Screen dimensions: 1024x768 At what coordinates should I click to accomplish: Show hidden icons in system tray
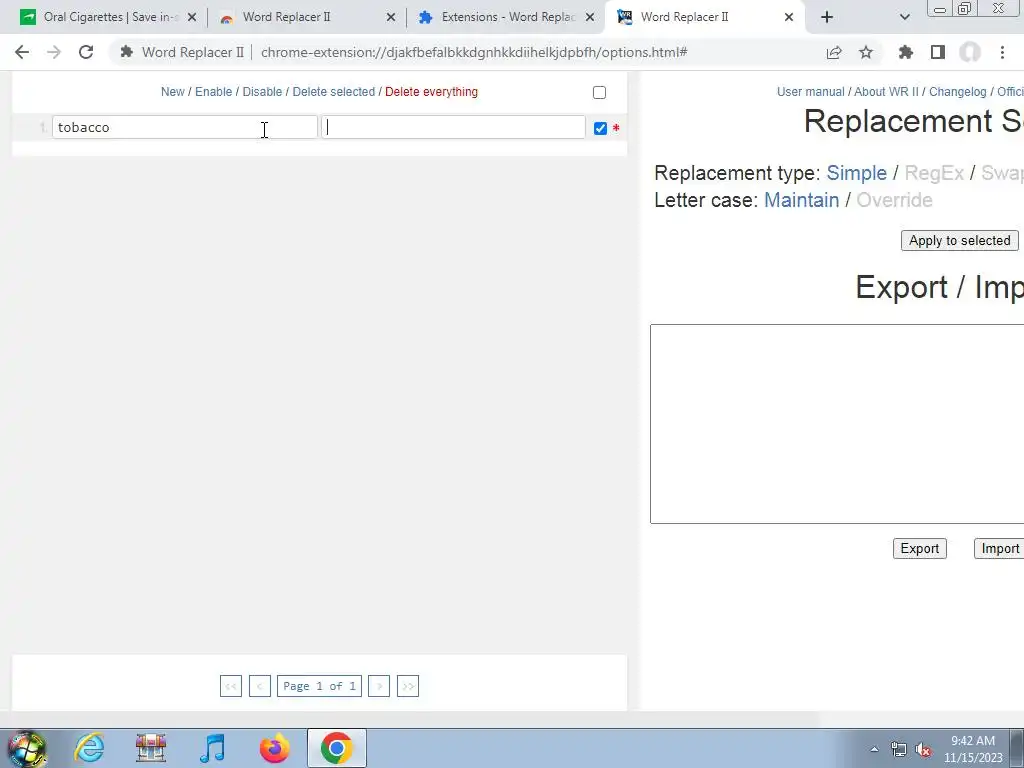pos(874,749)
